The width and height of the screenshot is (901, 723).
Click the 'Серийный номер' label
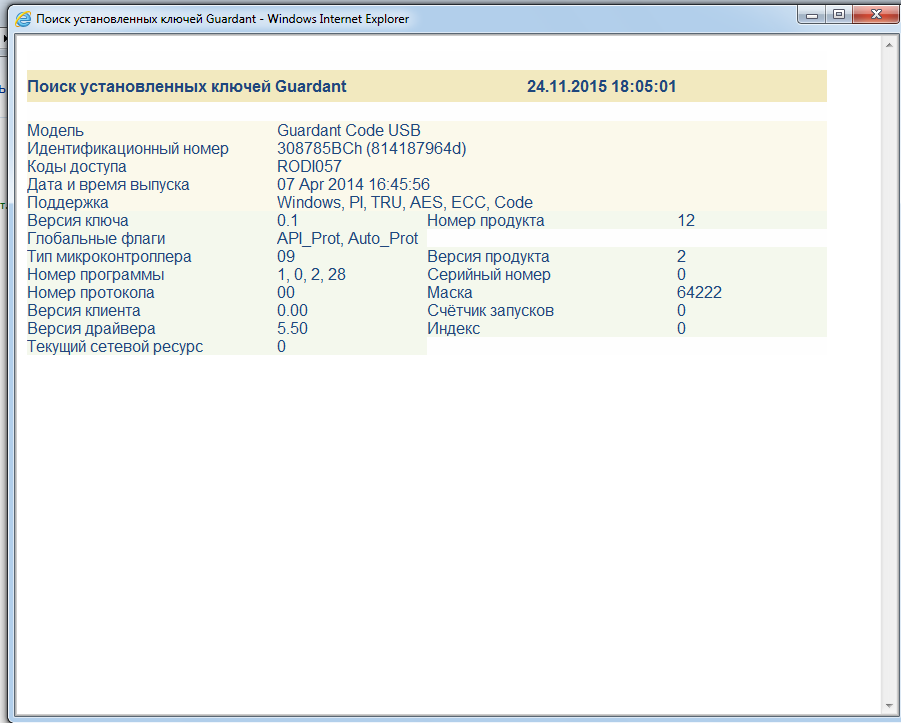[489, 275]
